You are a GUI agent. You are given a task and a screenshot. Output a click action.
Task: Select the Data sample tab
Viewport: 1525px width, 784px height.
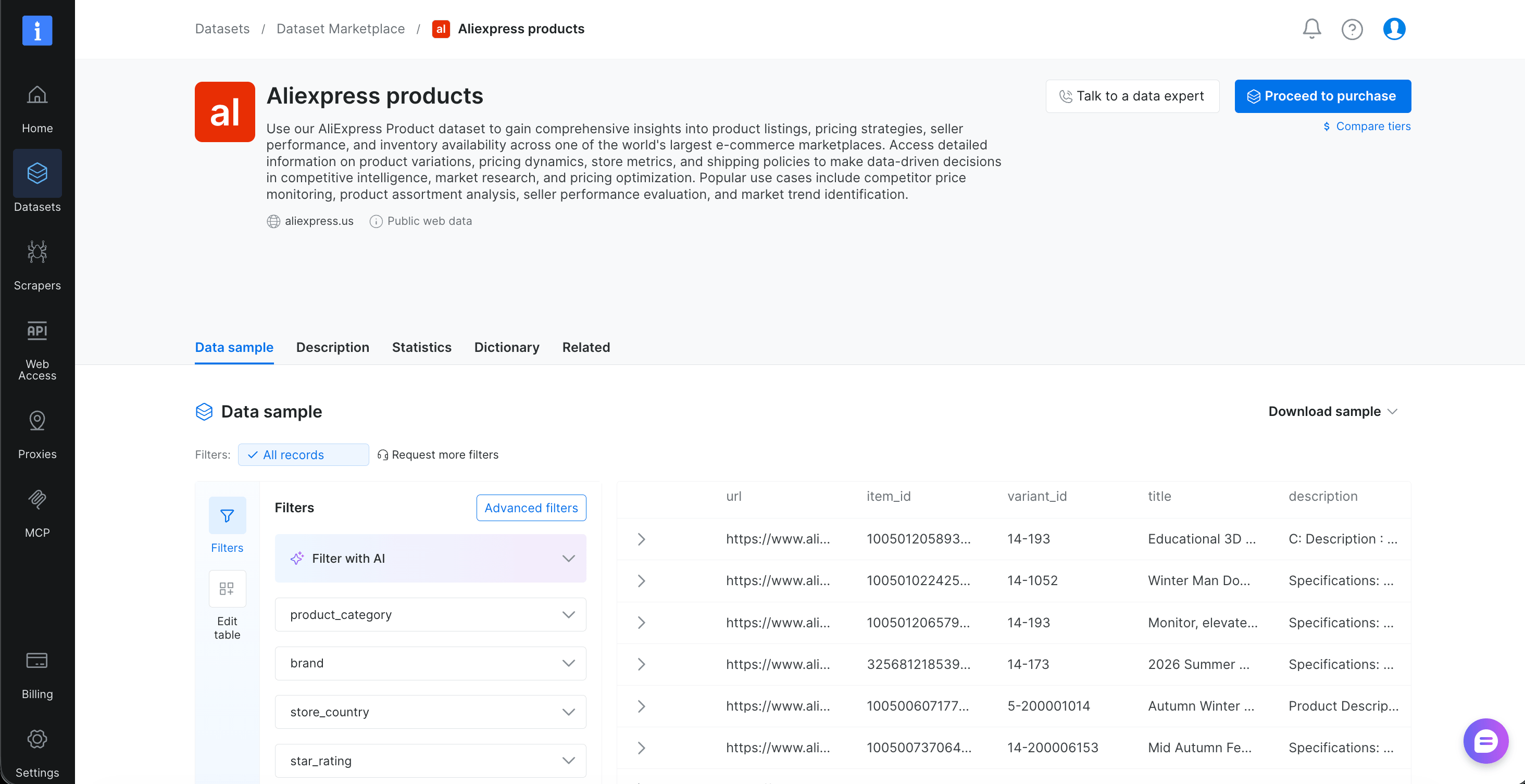[234, 347]
